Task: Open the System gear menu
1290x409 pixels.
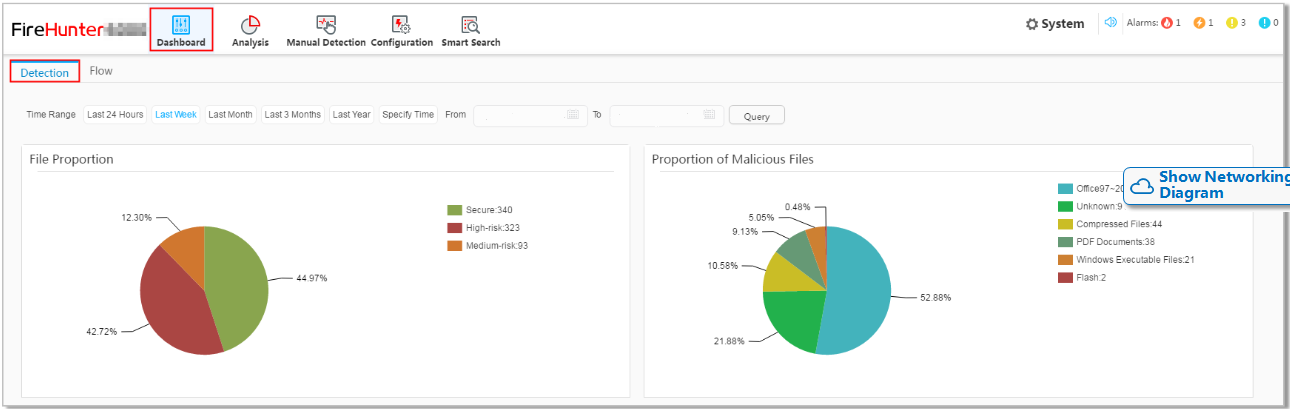Action: [1055, 24]
